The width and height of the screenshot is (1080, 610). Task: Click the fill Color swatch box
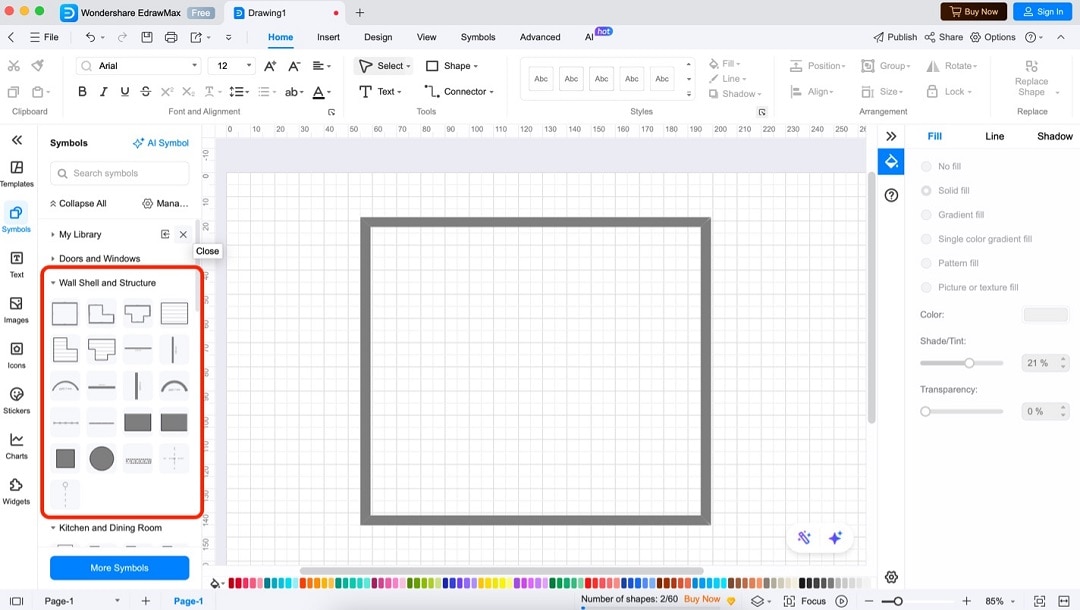tap(1046, 315)
